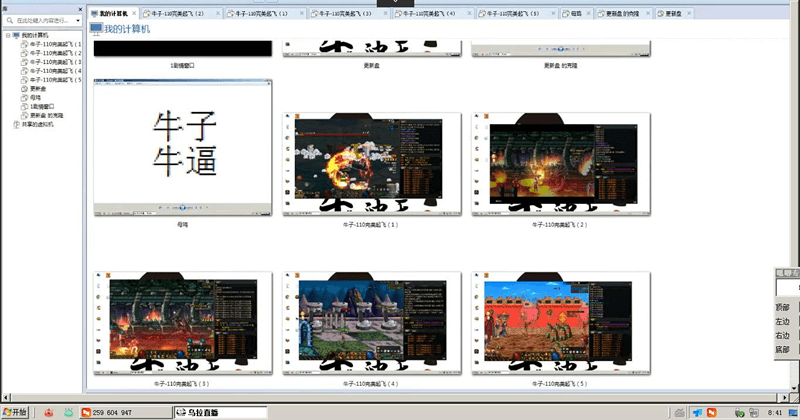Close the library sidebar panel with its X

pyautogui.click(x=80, y=9)
